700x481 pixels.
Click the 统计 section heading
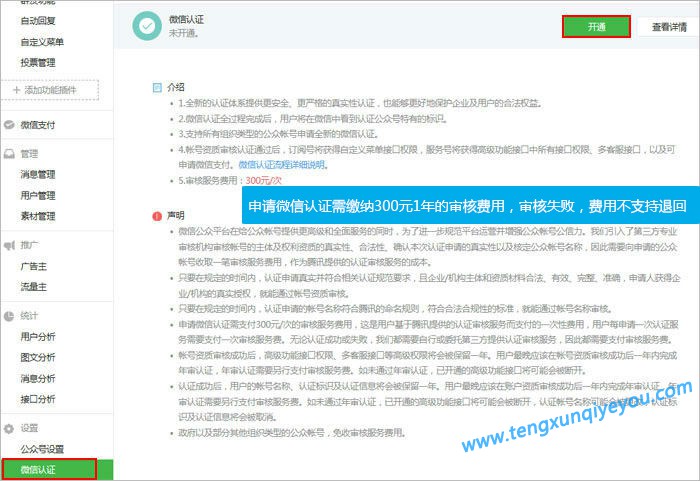point(29,316)
